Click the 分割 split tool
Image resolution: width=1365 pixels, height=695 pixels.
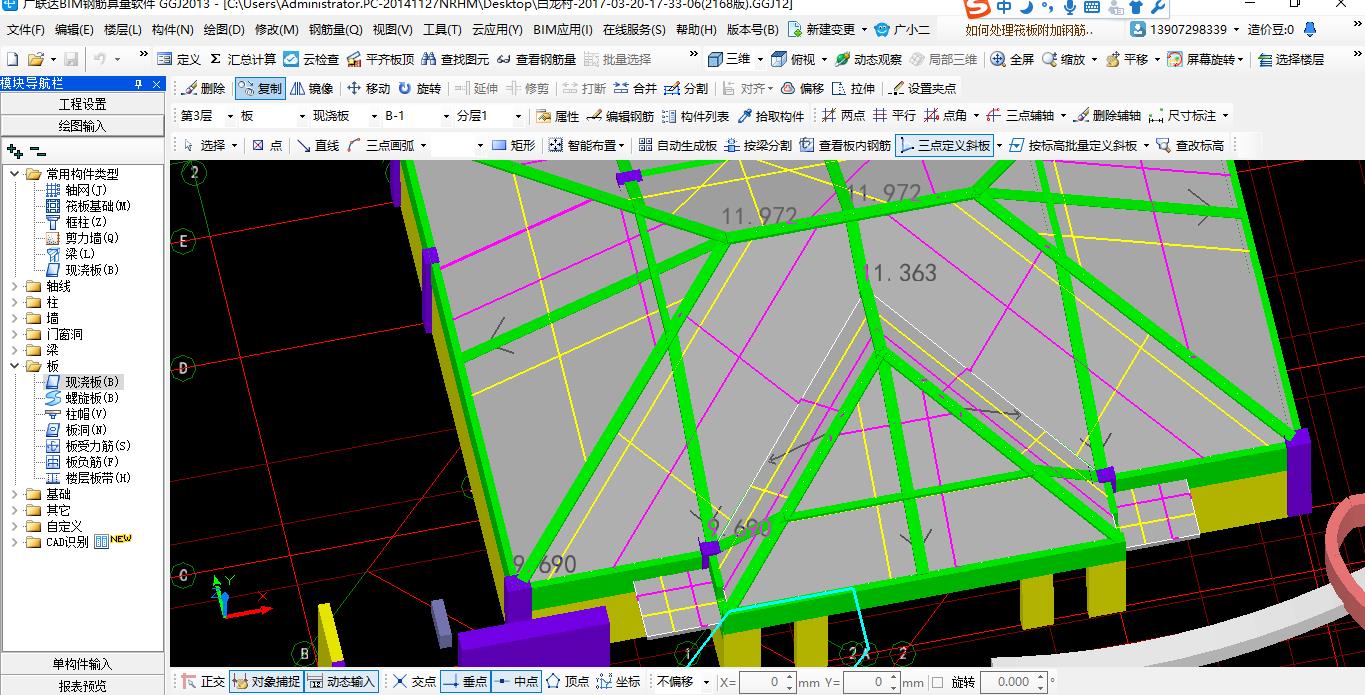tap(686, 88)
